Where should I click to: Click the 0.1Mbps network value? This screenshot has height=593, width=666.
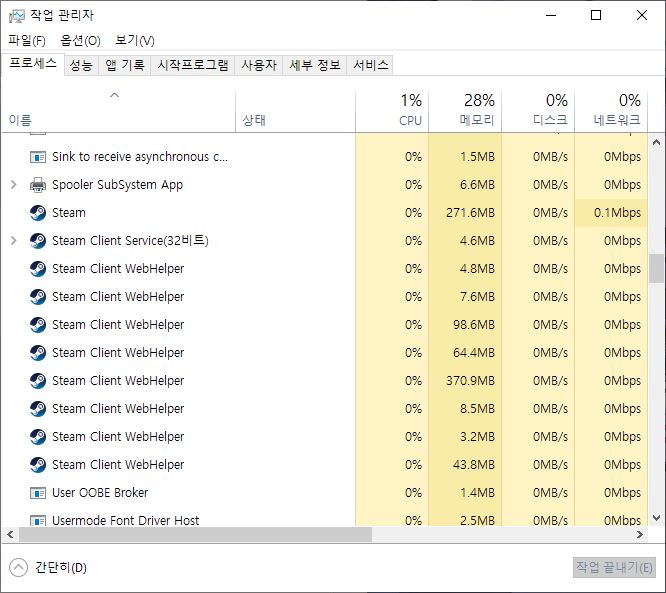coord(617,213)
